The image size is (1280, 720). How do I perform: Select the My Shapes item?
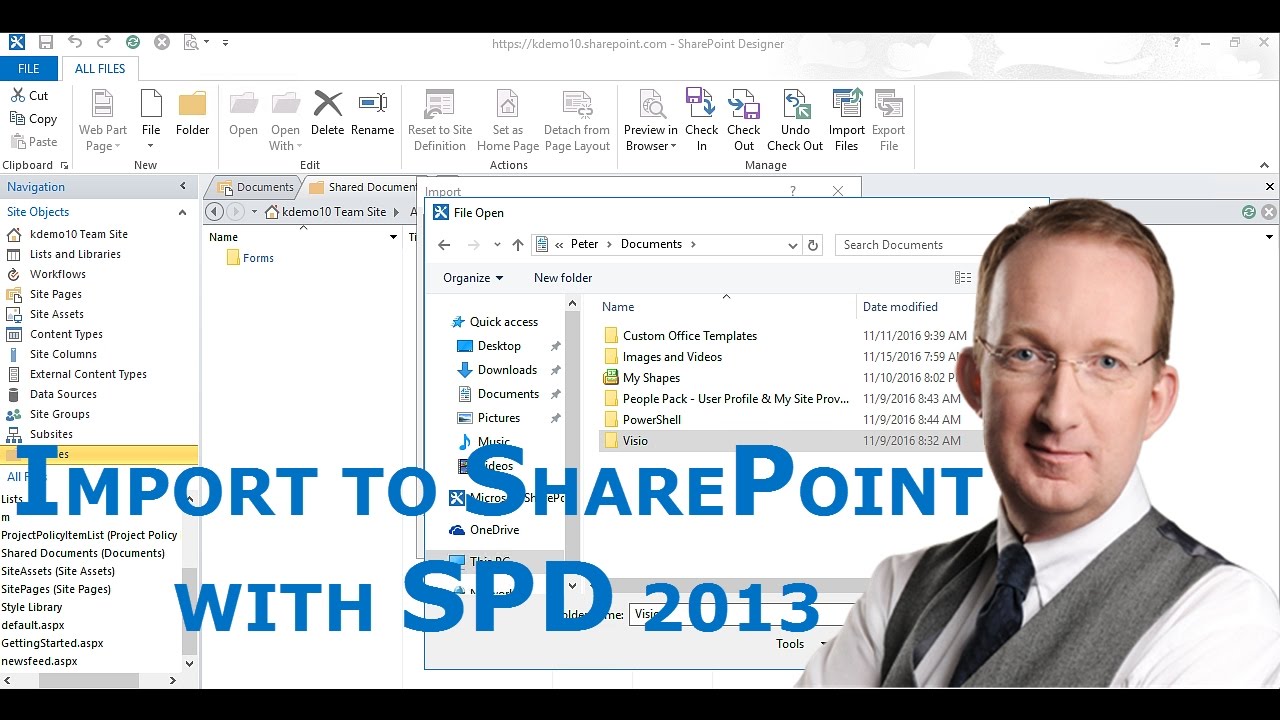[x=651, y=378]
